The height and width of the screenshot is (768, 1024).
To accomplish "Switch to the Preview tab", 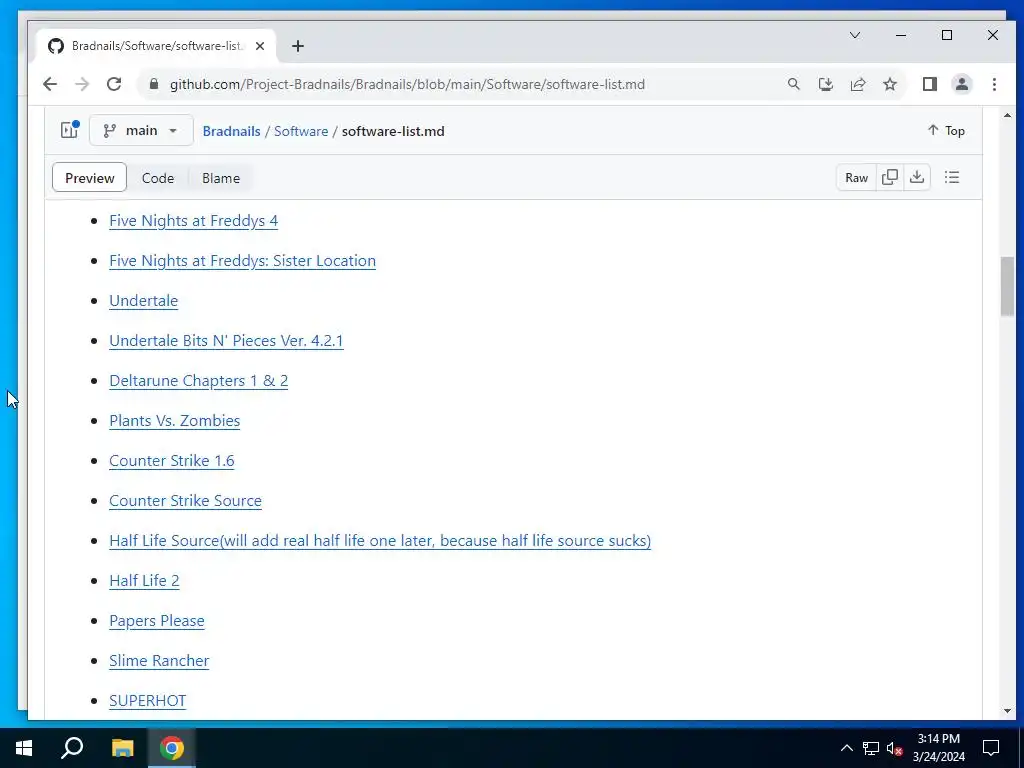I will pos(89,178).
